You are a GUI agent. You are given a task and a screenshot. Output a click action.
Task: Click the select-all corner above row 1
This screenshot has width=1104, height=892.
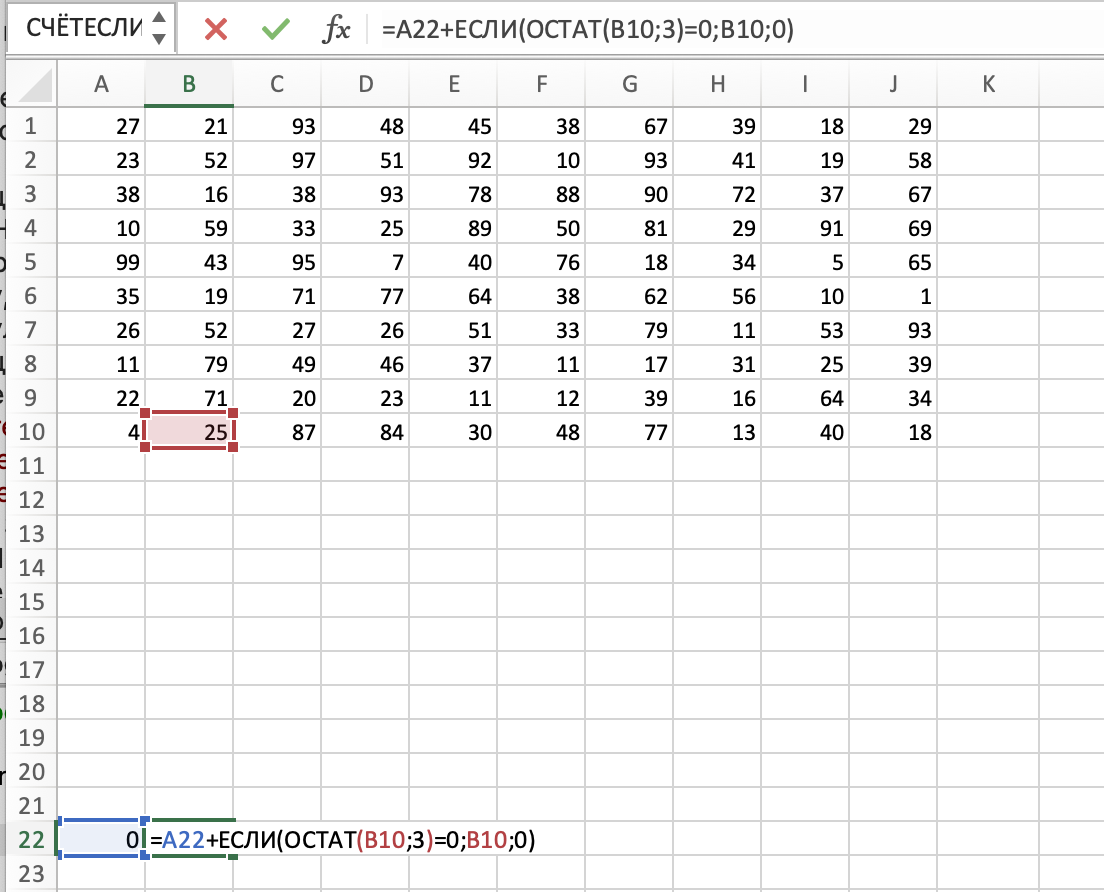(x=33, y=85)
